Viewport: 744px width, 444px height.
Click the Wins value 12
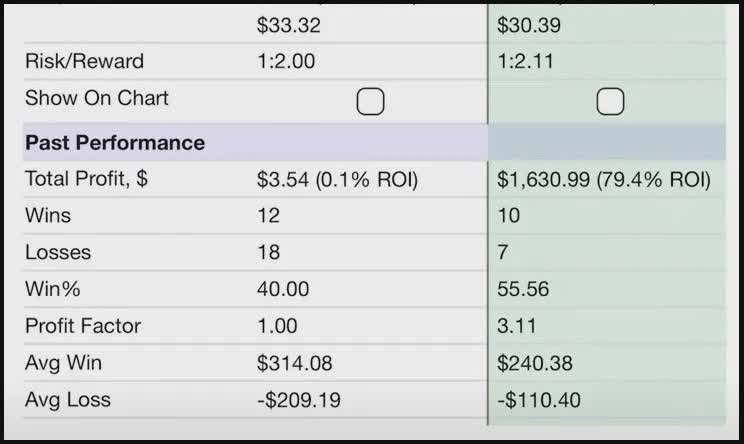pos(269,215)
